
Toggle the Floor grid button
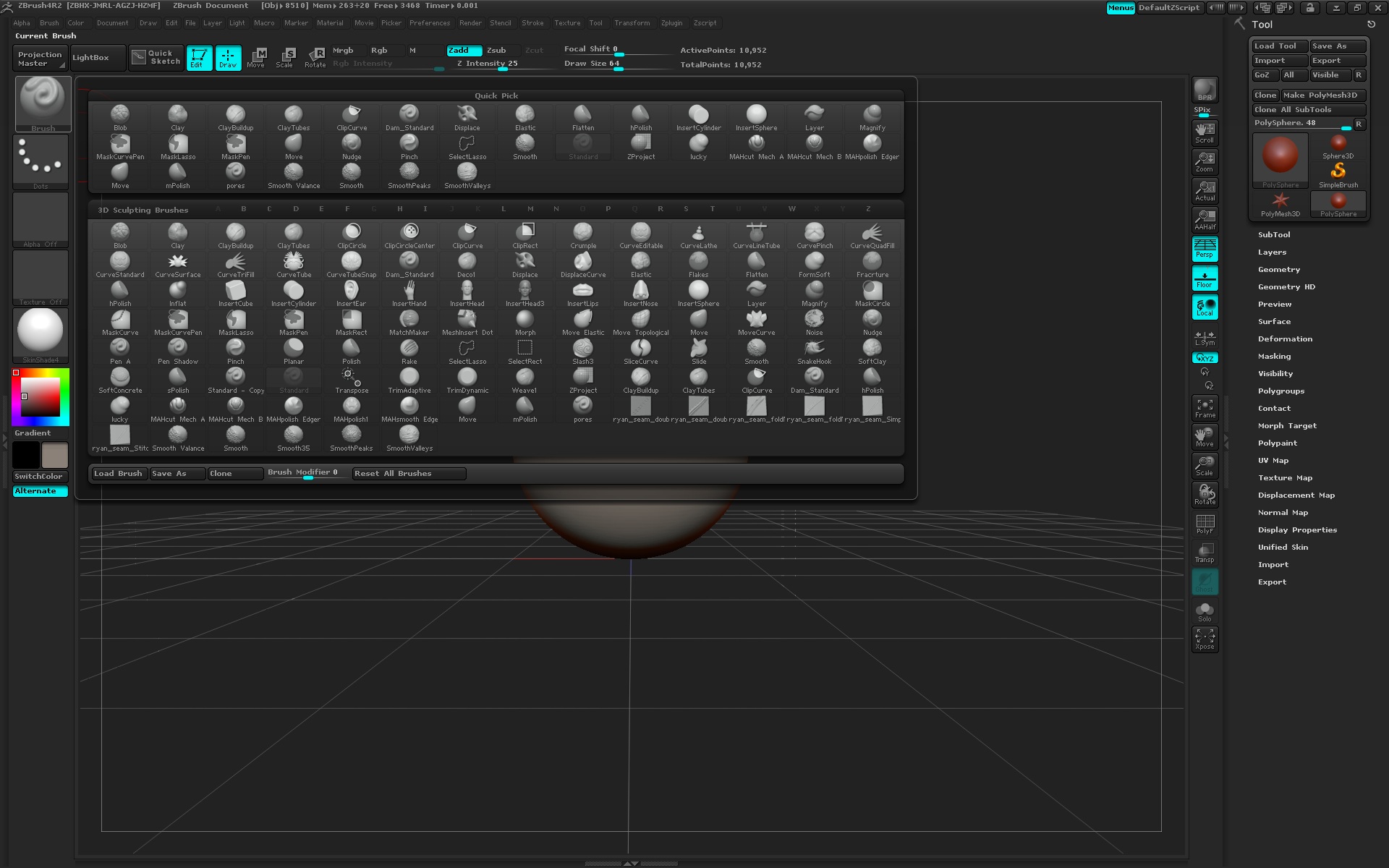point(1205,278)
